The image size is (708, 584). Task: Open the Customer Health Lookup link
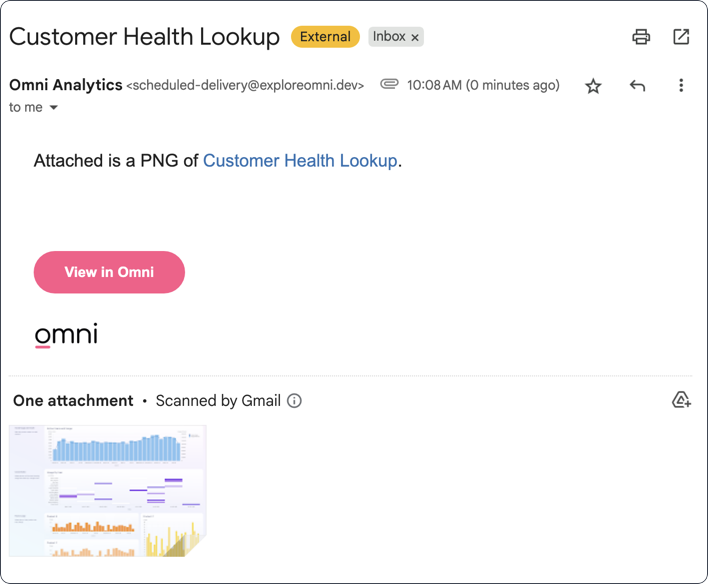pos(300,160)
